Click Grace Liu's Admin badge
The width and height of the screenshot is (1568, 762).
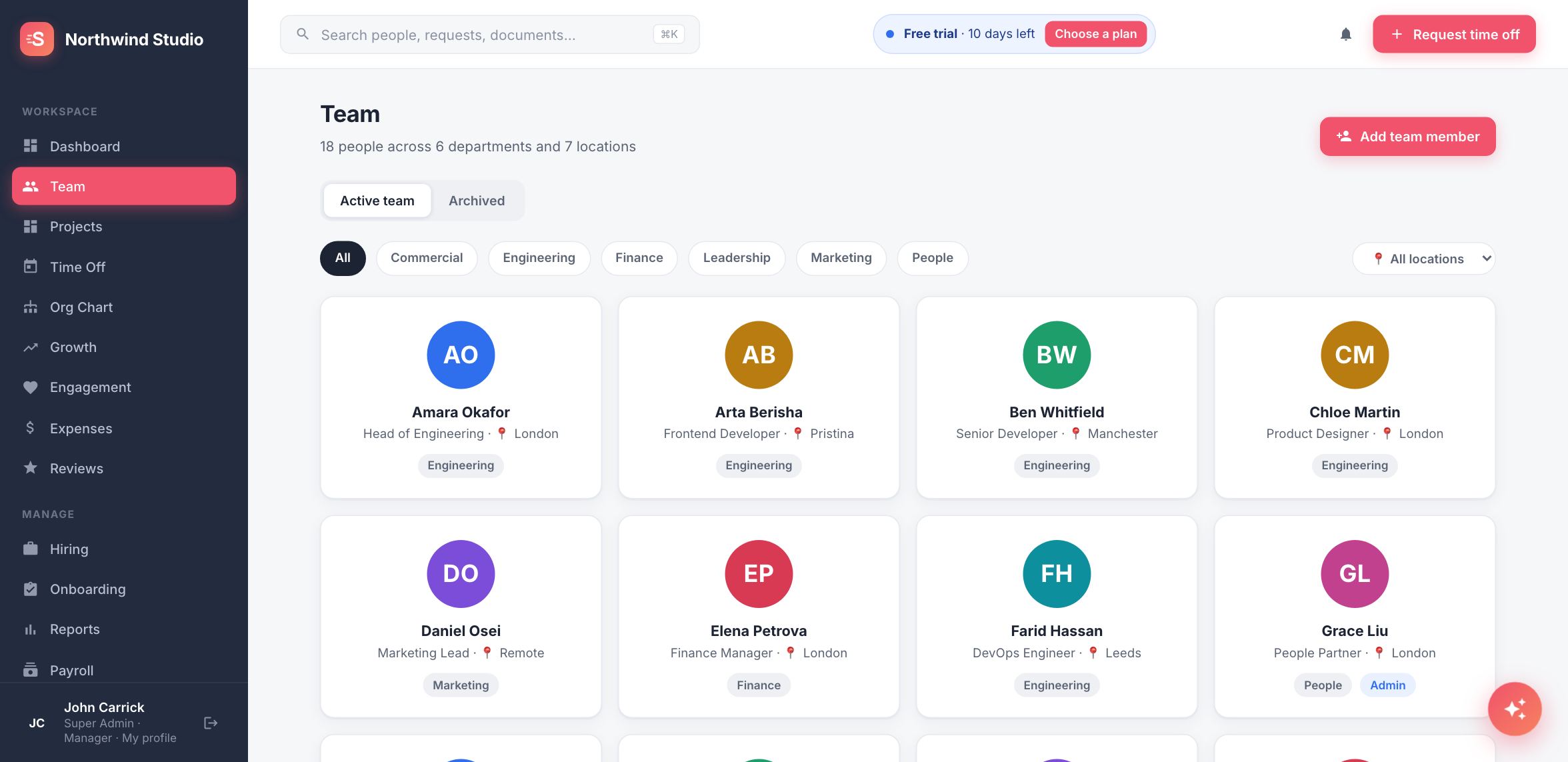pos(1387,685)
